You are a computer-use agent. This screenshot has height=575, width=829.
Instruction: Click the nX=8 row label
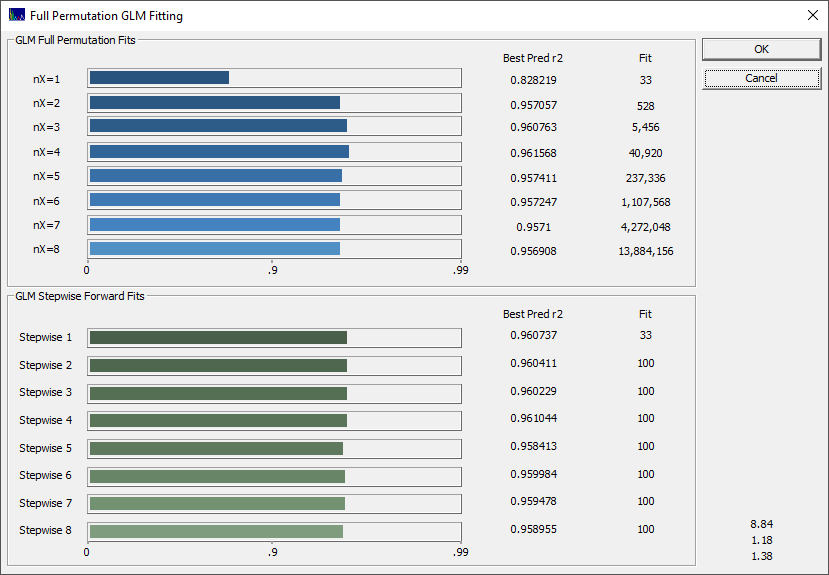[x=47, y=249]
